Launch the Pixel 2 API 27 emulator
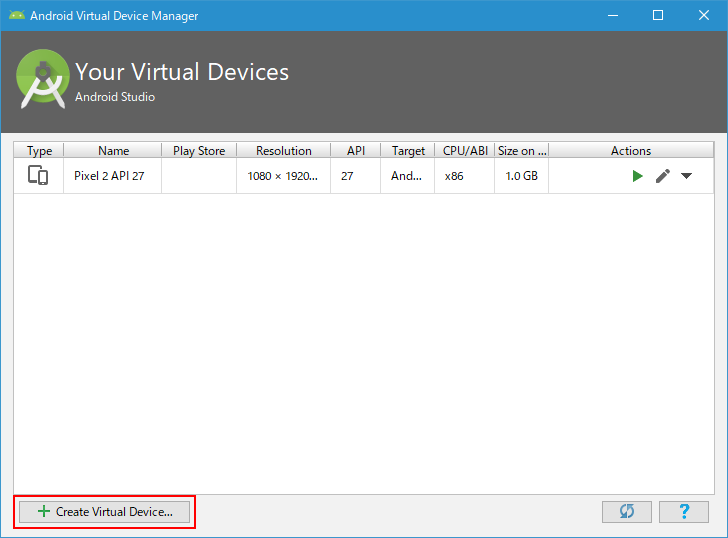The height and width of the screenshot is (538, 728). tap(637, 176)
